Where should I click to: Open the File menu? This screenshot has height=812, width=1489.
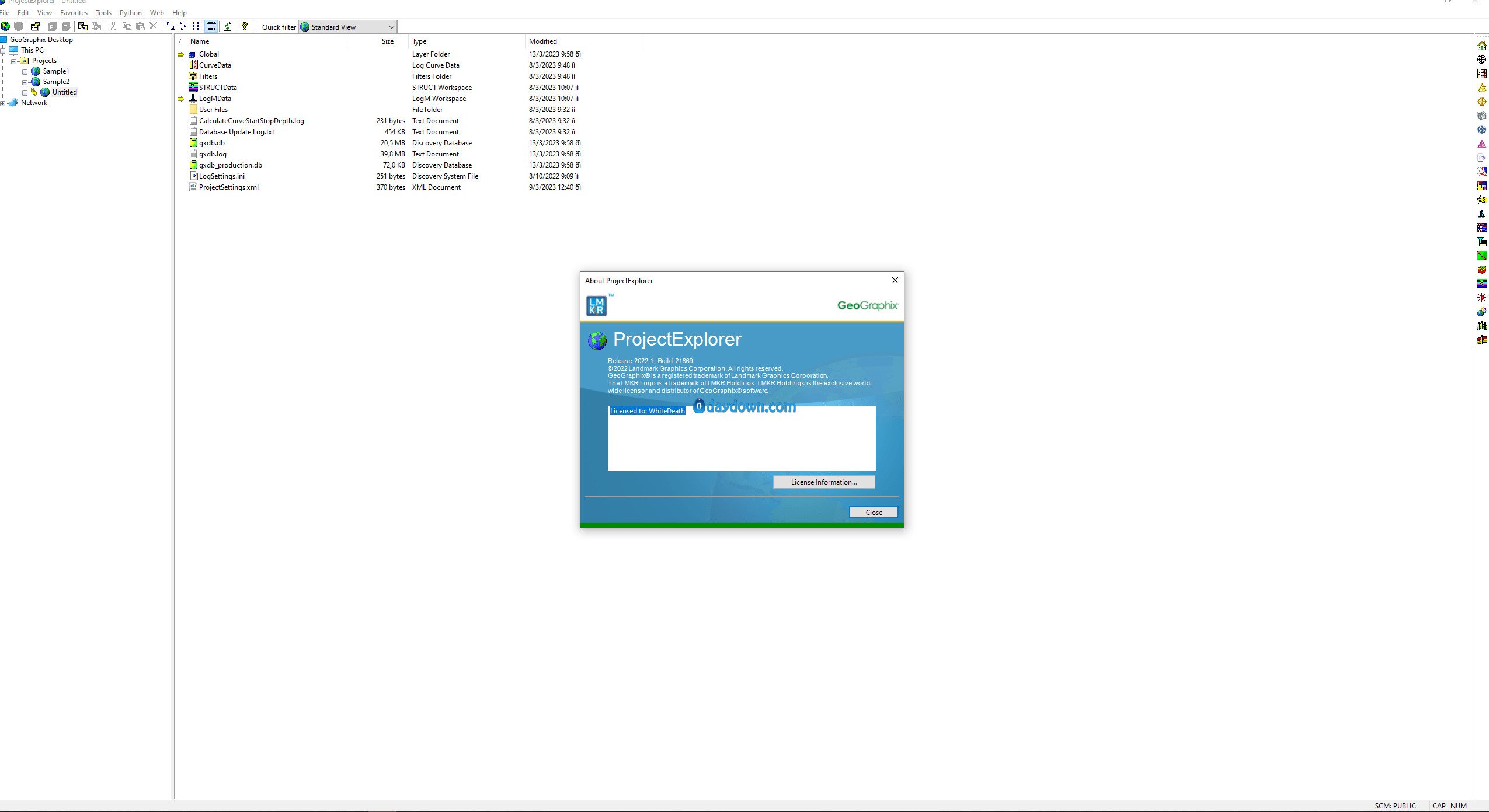coord(5,12)
